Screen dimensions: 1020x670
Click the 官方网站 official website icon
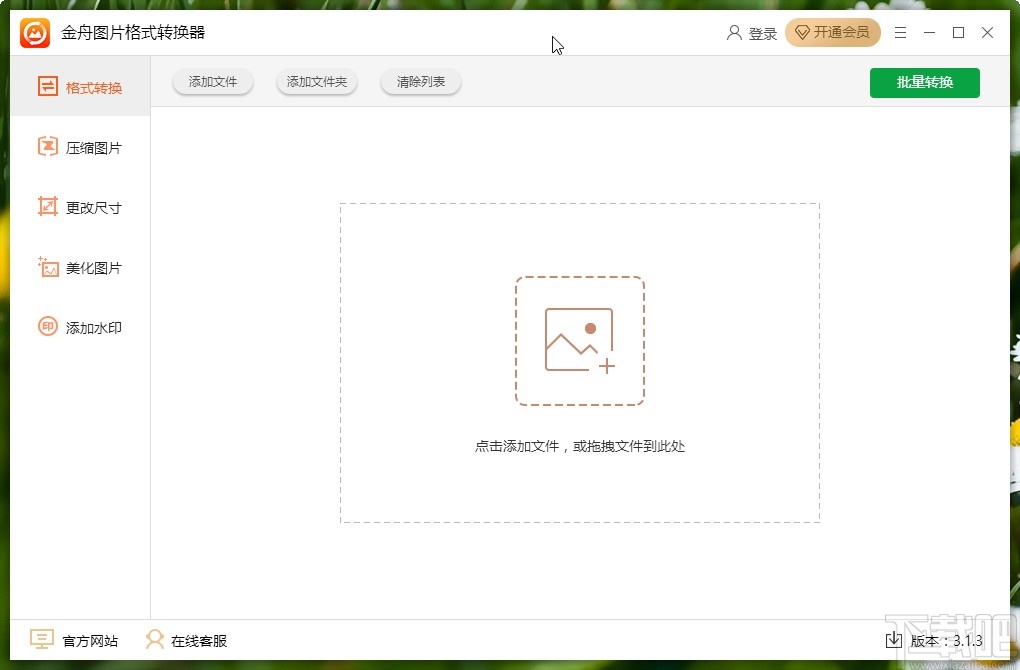coord(41,640)
